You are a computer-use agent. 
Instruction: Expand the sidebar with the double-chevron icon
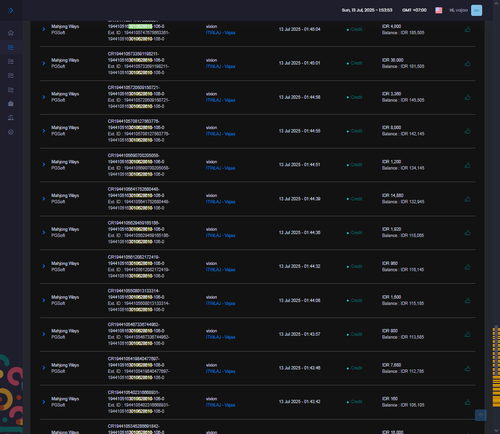(11, 10)
